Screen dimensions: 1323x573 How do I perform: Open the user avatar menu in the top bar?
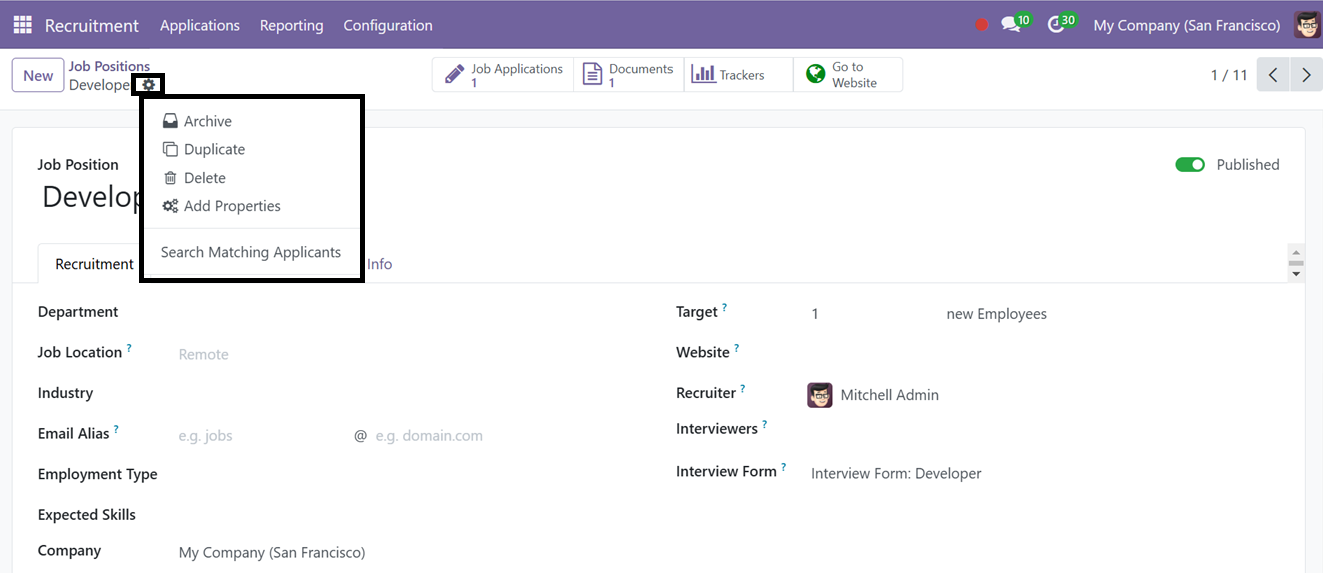[1307, 25]
